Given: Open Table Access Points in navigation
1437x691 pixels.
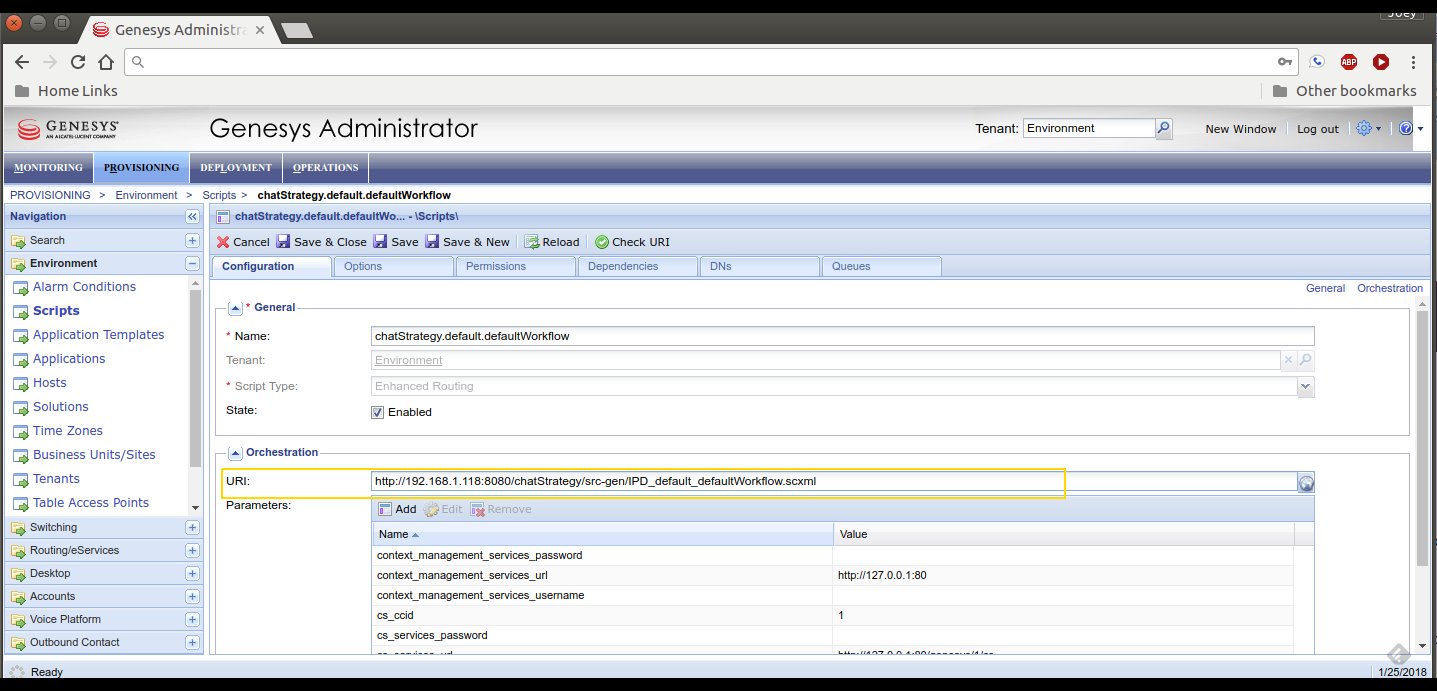Looking at the screenshot, I should [91, 503].
